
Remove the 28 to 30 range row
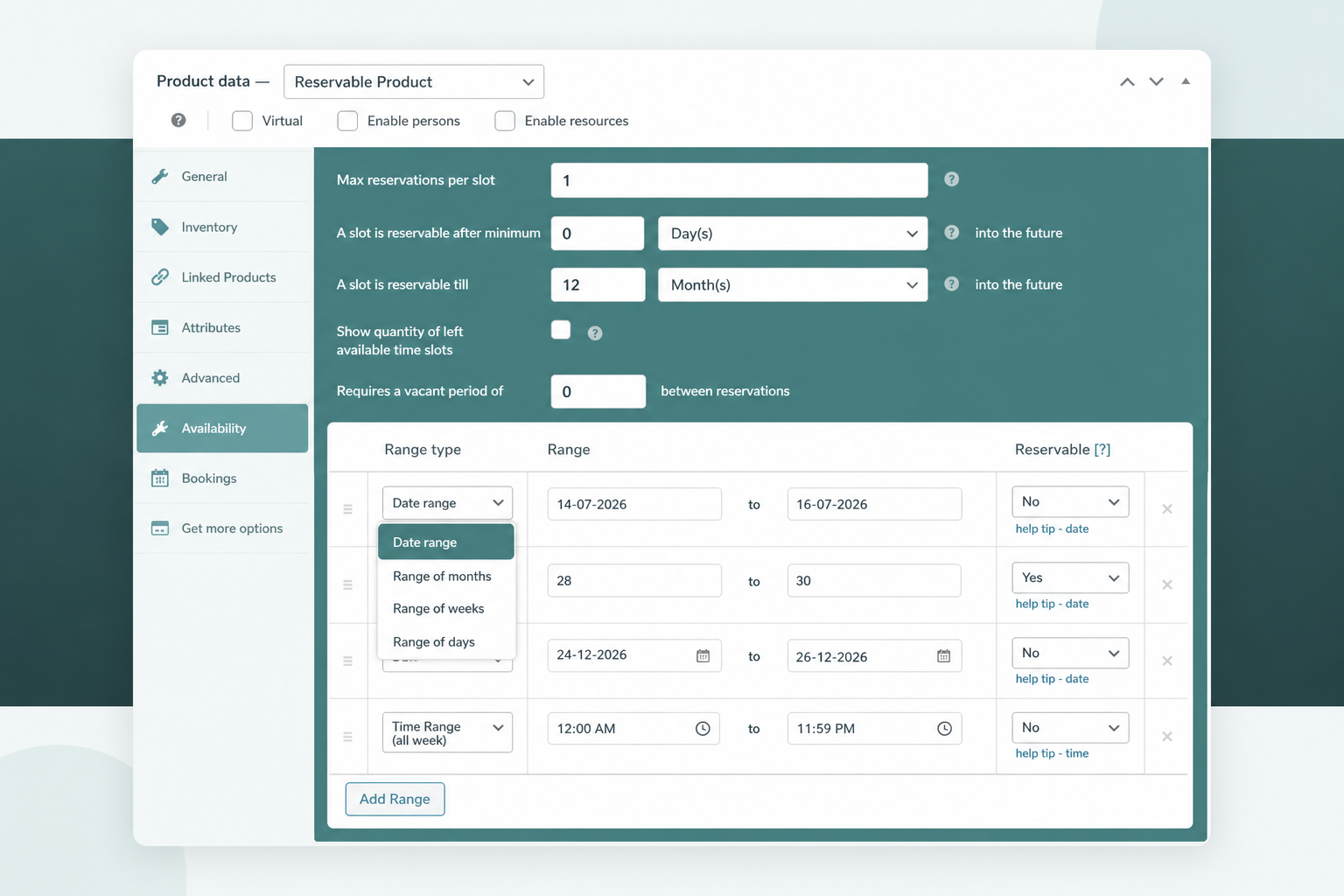(1167, 584)
